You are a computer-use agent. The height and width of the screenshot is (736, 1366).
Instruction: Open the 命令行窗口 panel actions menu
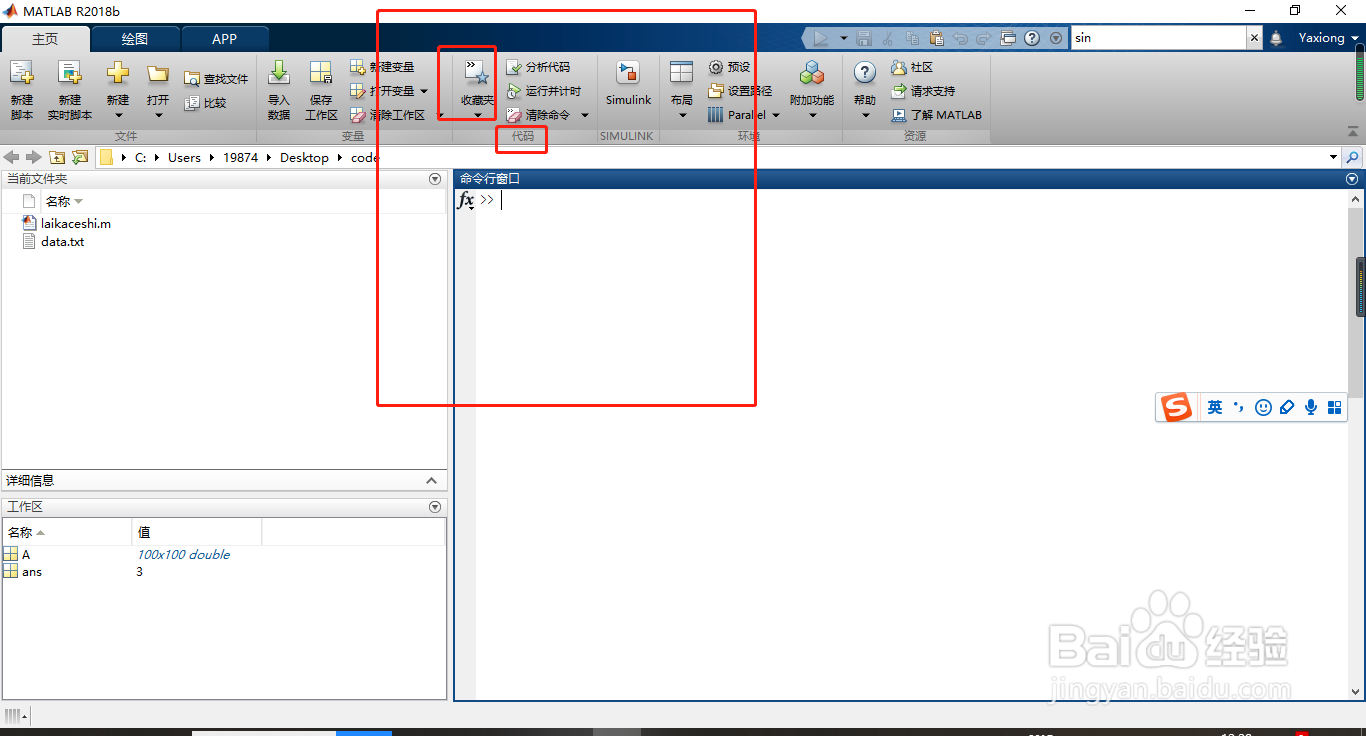tap(1353, 179)
